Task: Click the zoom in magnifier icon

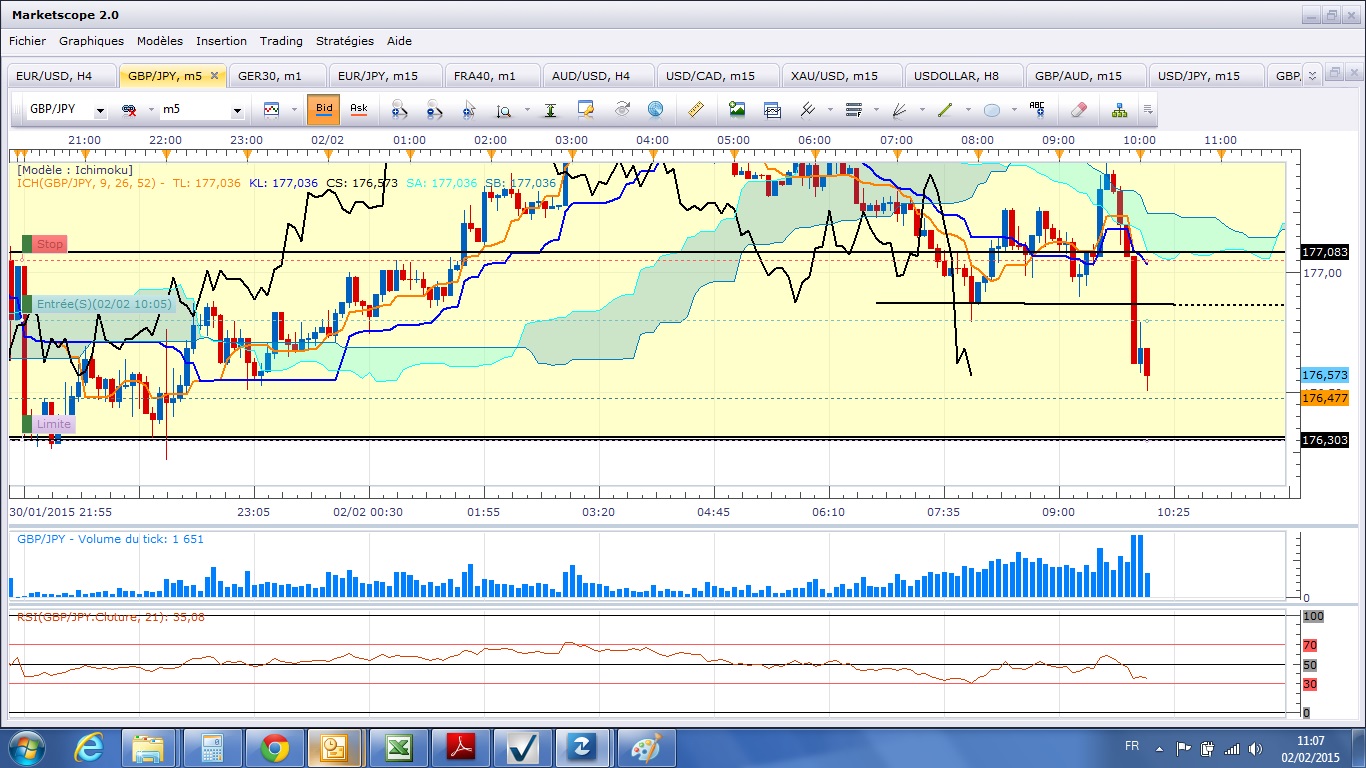Action: pos(398,109)
